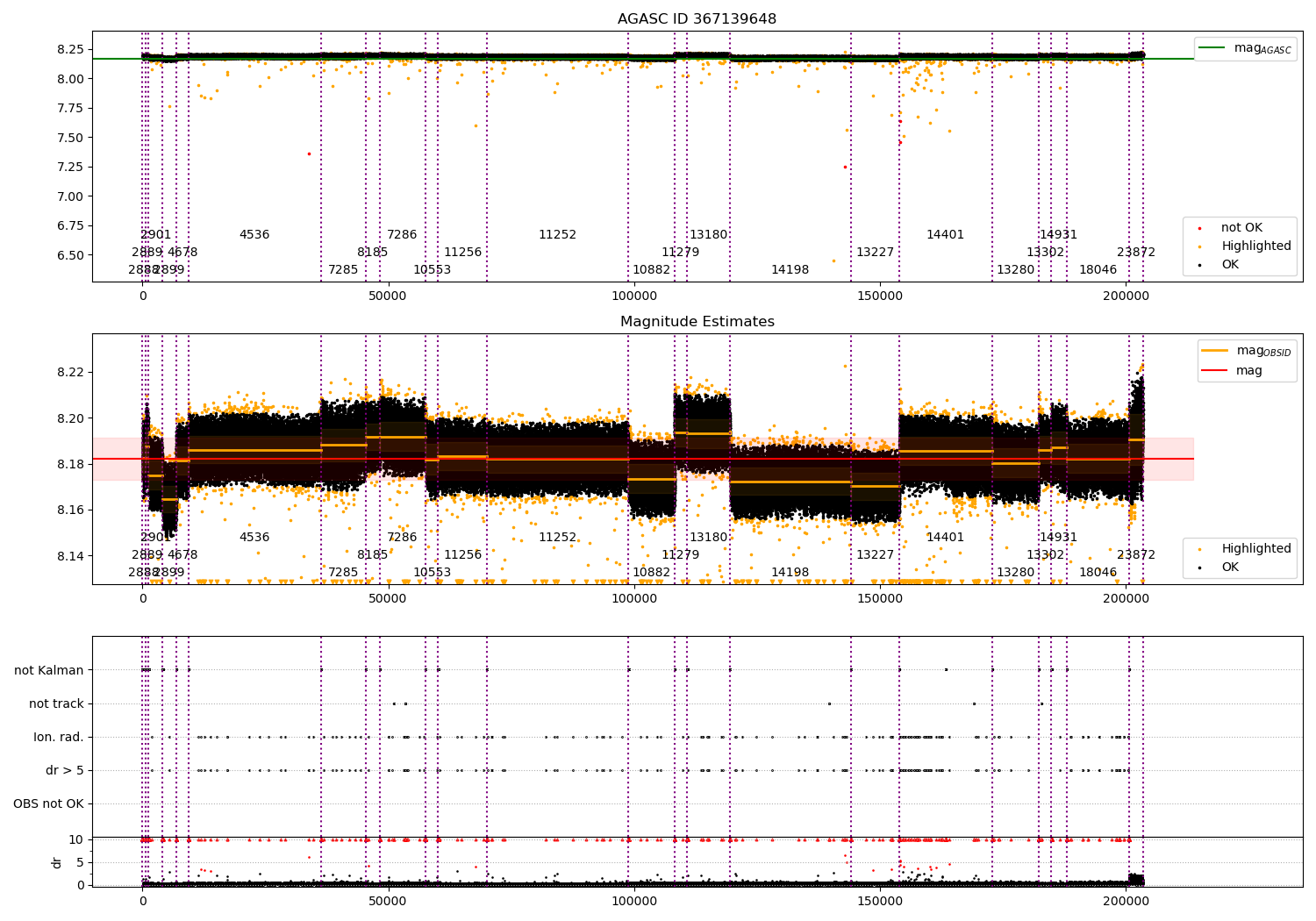Click the 7.00 y-axis tick label
The height and width of the screenshot is (921, 1316).
69,196
